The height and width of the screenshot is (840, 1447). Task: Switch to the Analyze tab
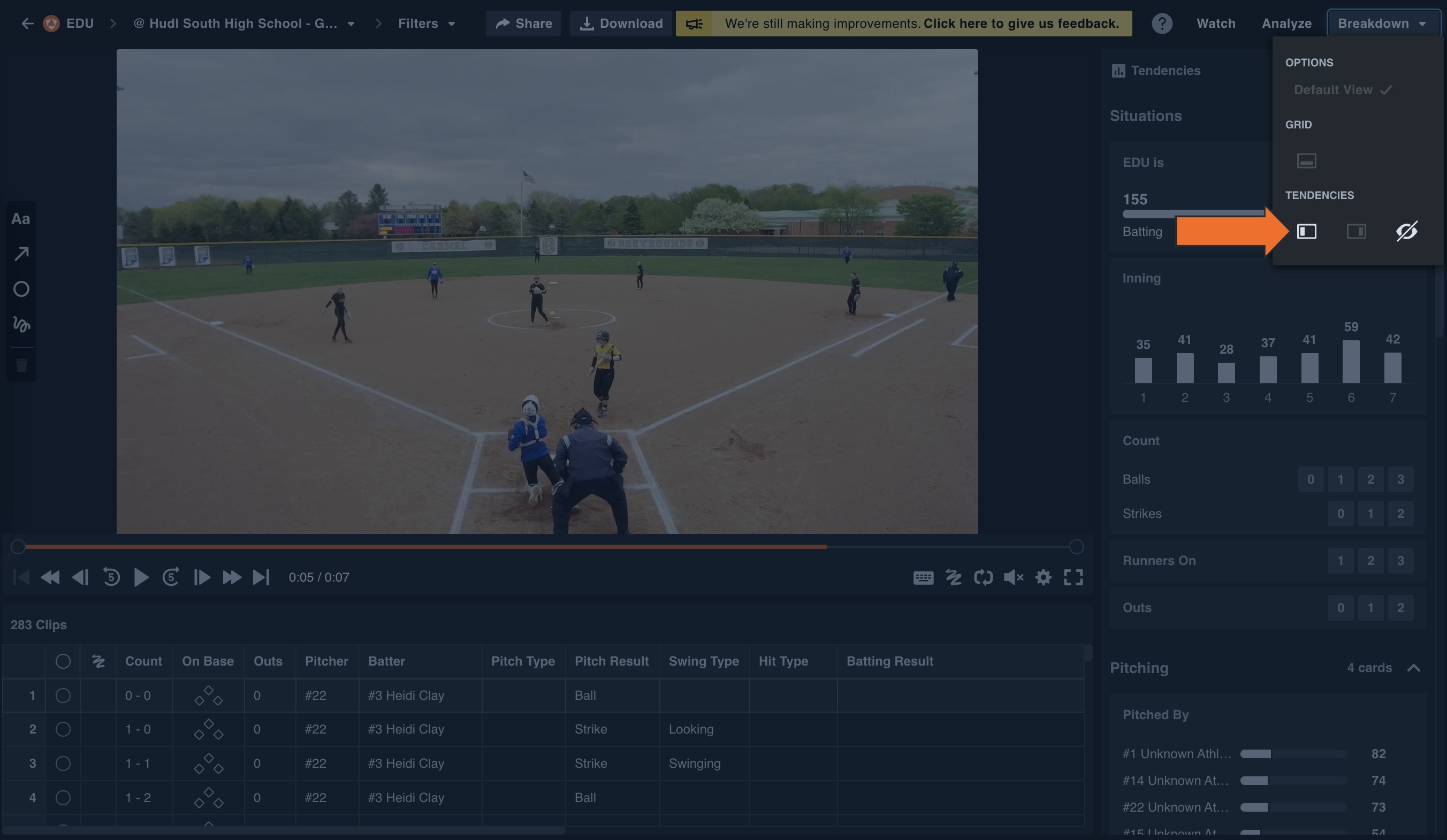pyautogui.click(x=1286, y=23)
